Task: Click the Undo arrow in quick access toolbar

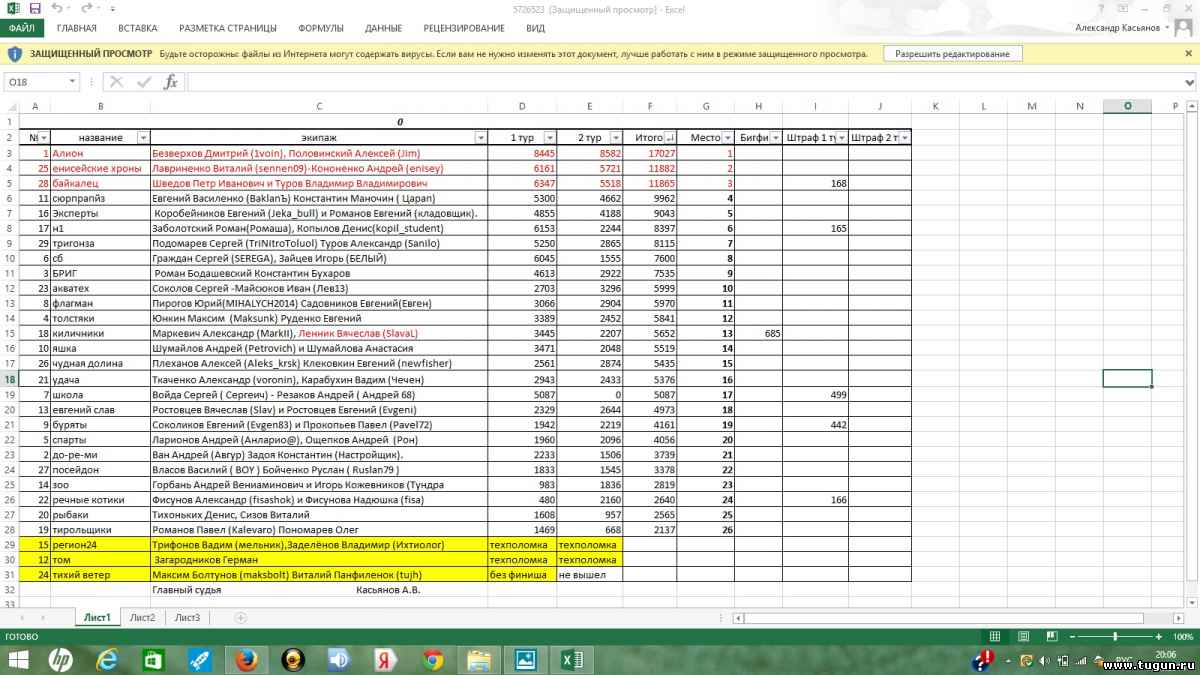Action: [x=56, y=8]
